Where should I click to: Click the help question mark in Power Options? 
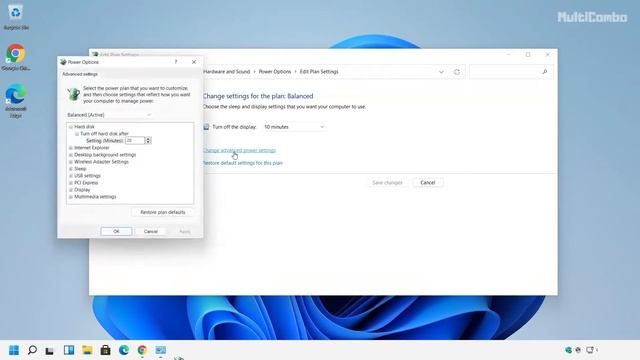click(x=176, y=62)
